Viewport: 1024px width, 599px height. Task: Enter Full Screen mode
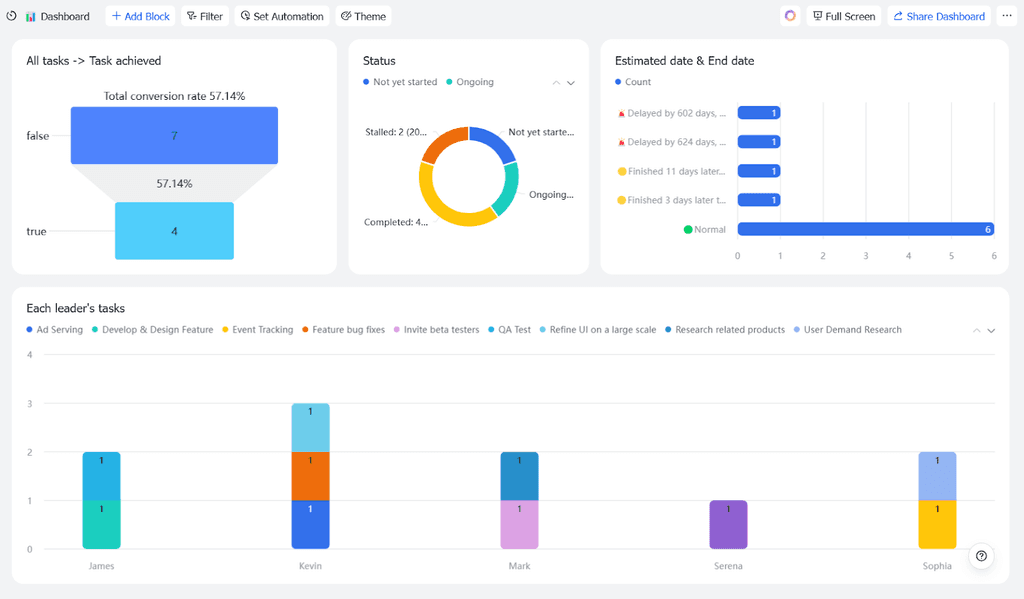[844, 16]
